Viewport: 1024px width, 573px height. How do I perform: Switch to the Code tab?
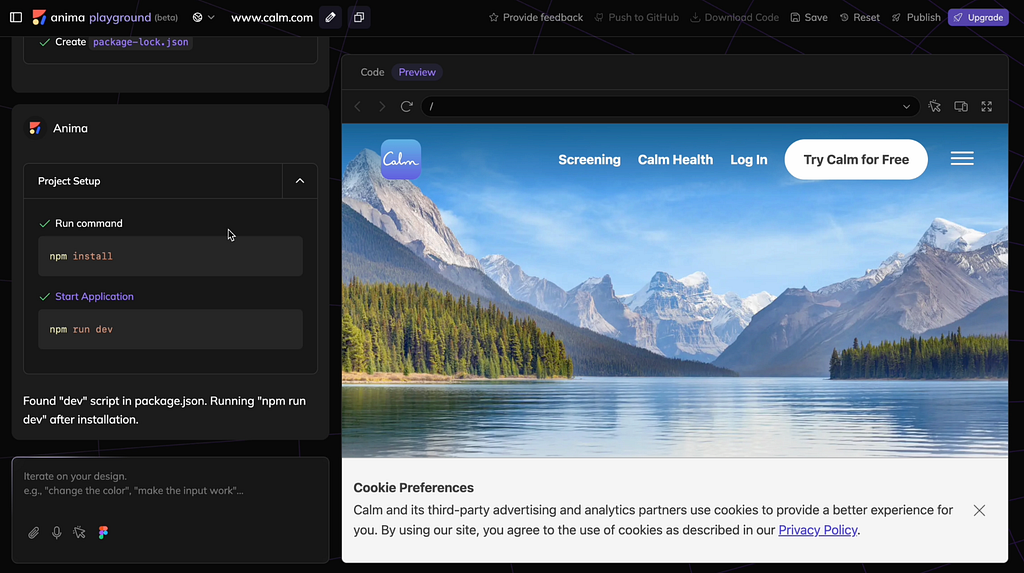(372, 73)
